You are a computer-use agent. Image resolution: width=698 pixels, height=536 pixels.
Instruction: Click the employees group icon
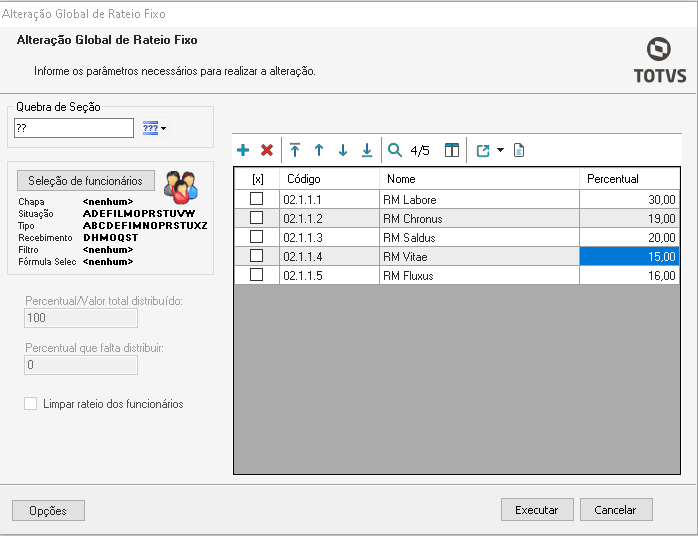click(181, 186)
